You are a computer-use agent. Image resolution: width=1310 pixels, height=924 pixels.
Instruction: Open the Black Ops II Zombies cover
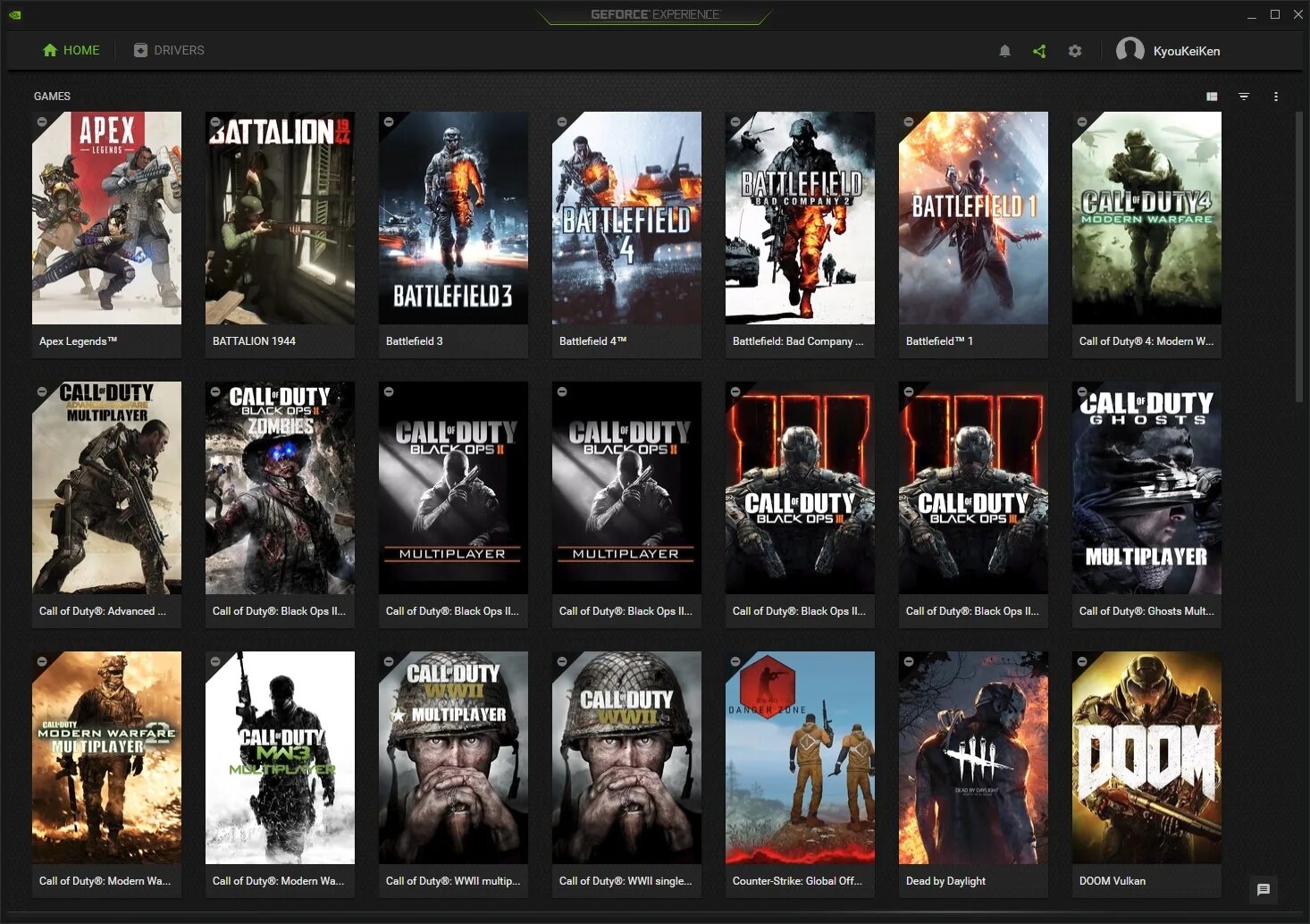[280, 488]
